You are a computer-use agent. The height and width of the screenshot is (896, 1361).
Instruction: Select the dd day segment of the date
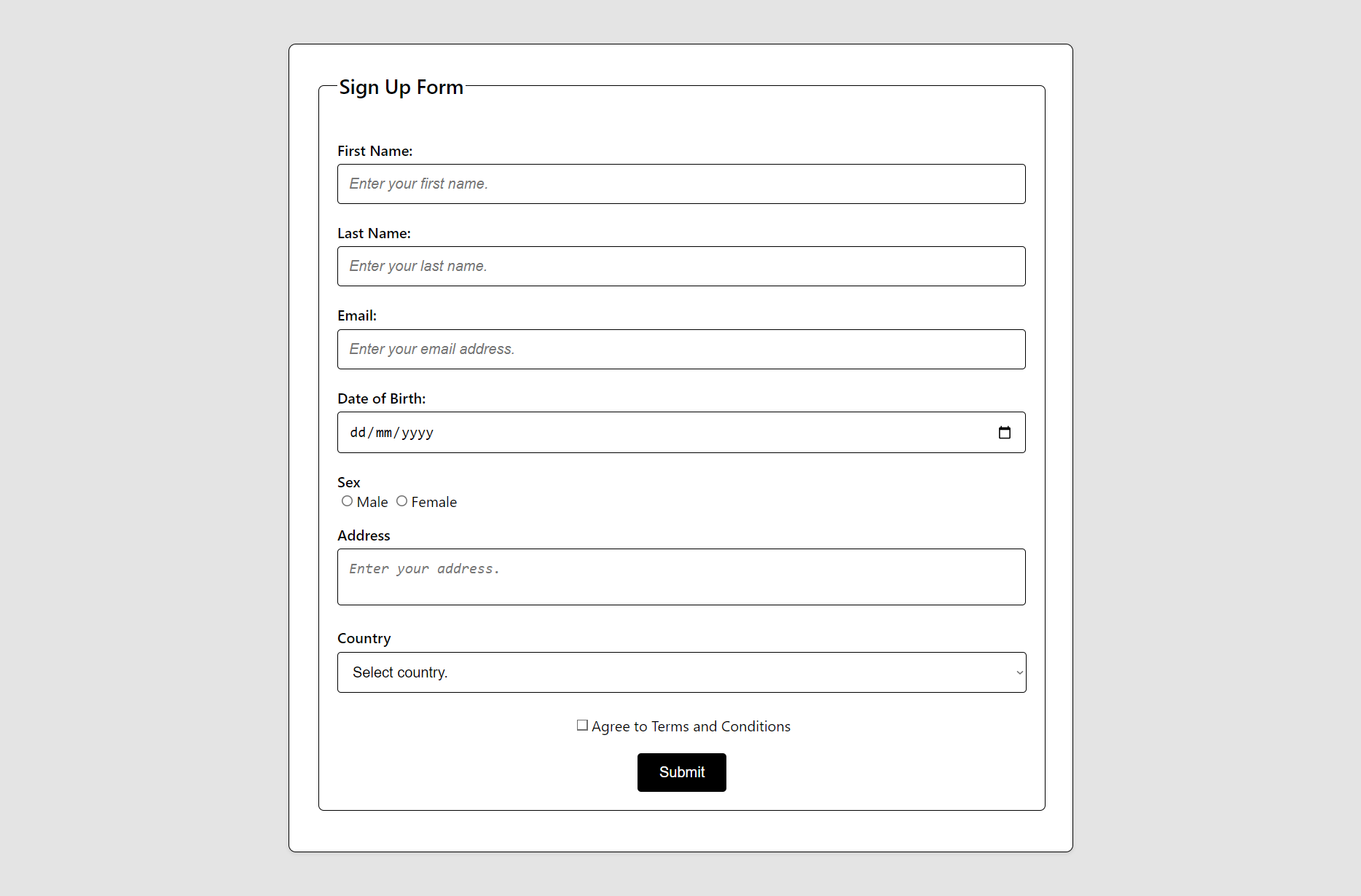(358, 433)
